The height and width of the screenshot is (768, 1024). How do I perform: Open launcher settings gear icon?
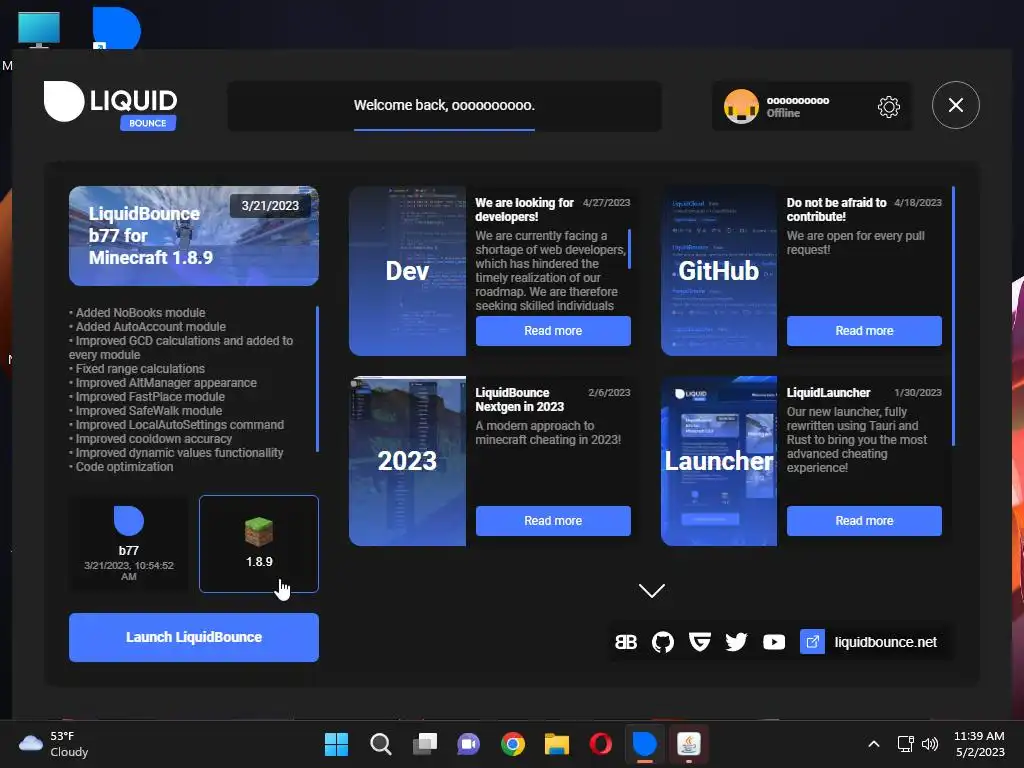point(889,106)
